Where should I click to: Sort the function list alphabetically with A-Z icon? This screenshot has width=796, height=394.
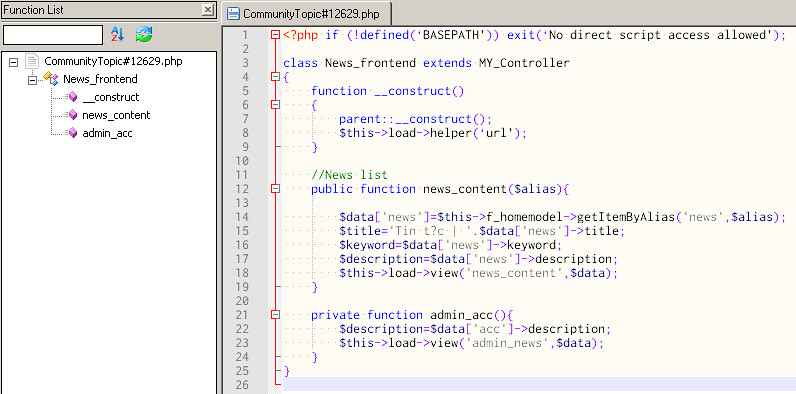click(x=118, y=35)
